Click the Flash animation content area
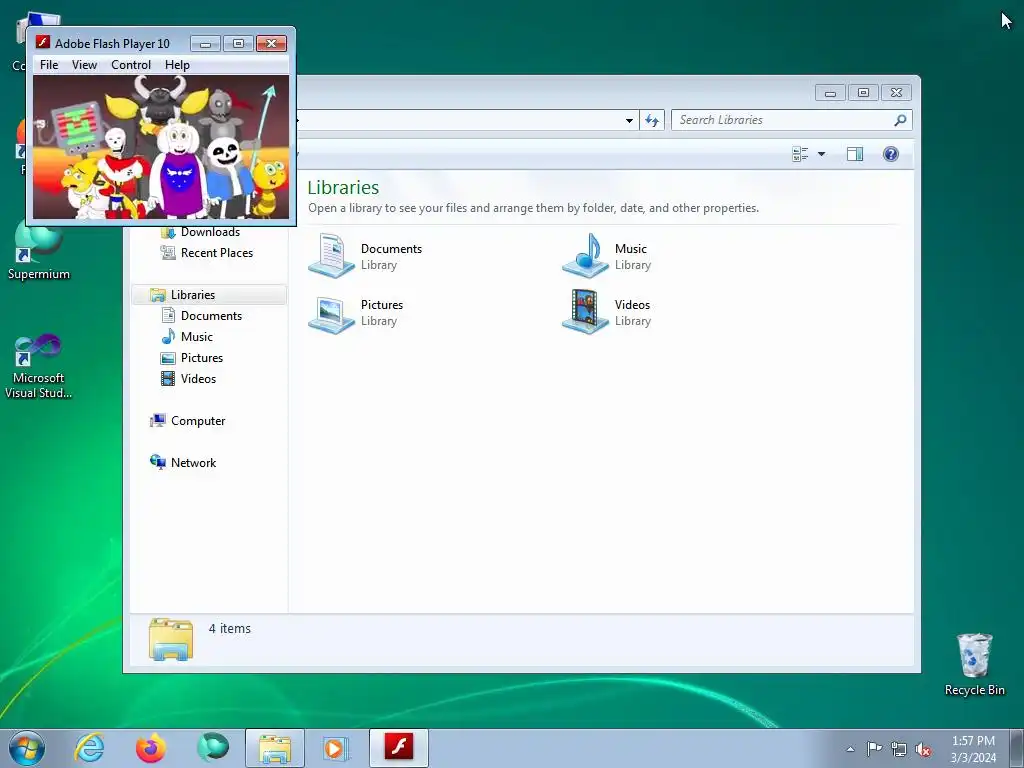This screenshot has height=768, width=1024. click(x=161, y=147)
